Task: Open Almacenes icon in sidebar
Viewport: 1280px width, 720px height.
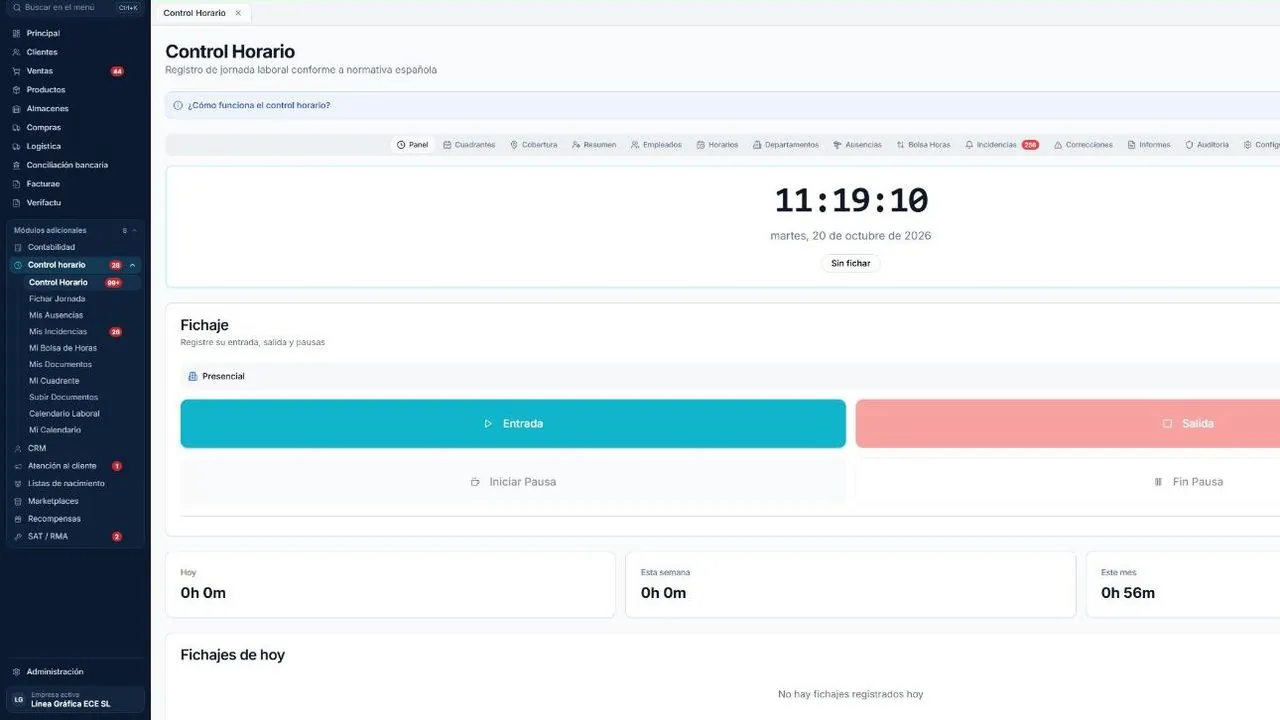Action: pos(16,109)
